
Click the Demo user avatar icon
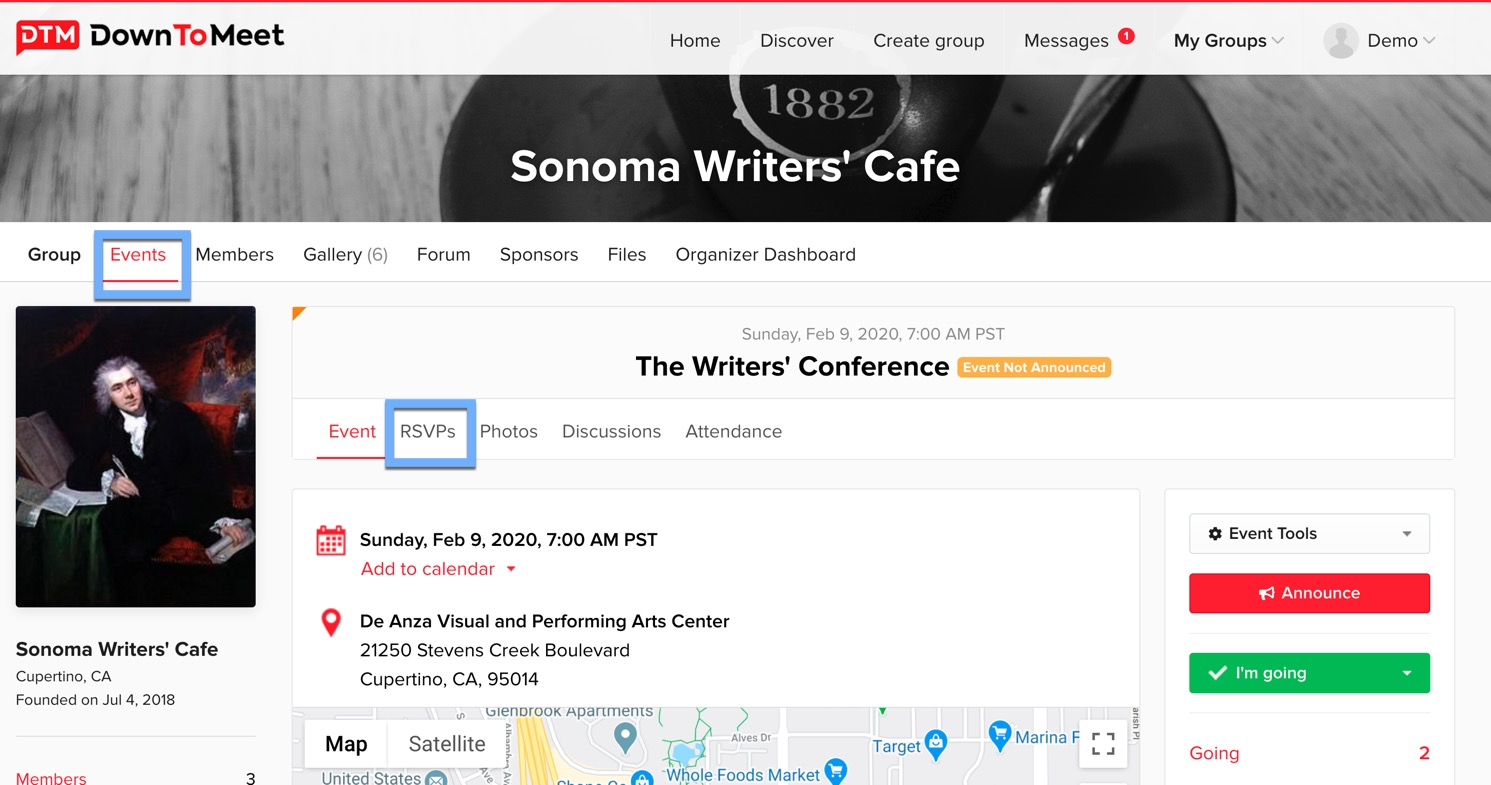tap(1340, 41)
